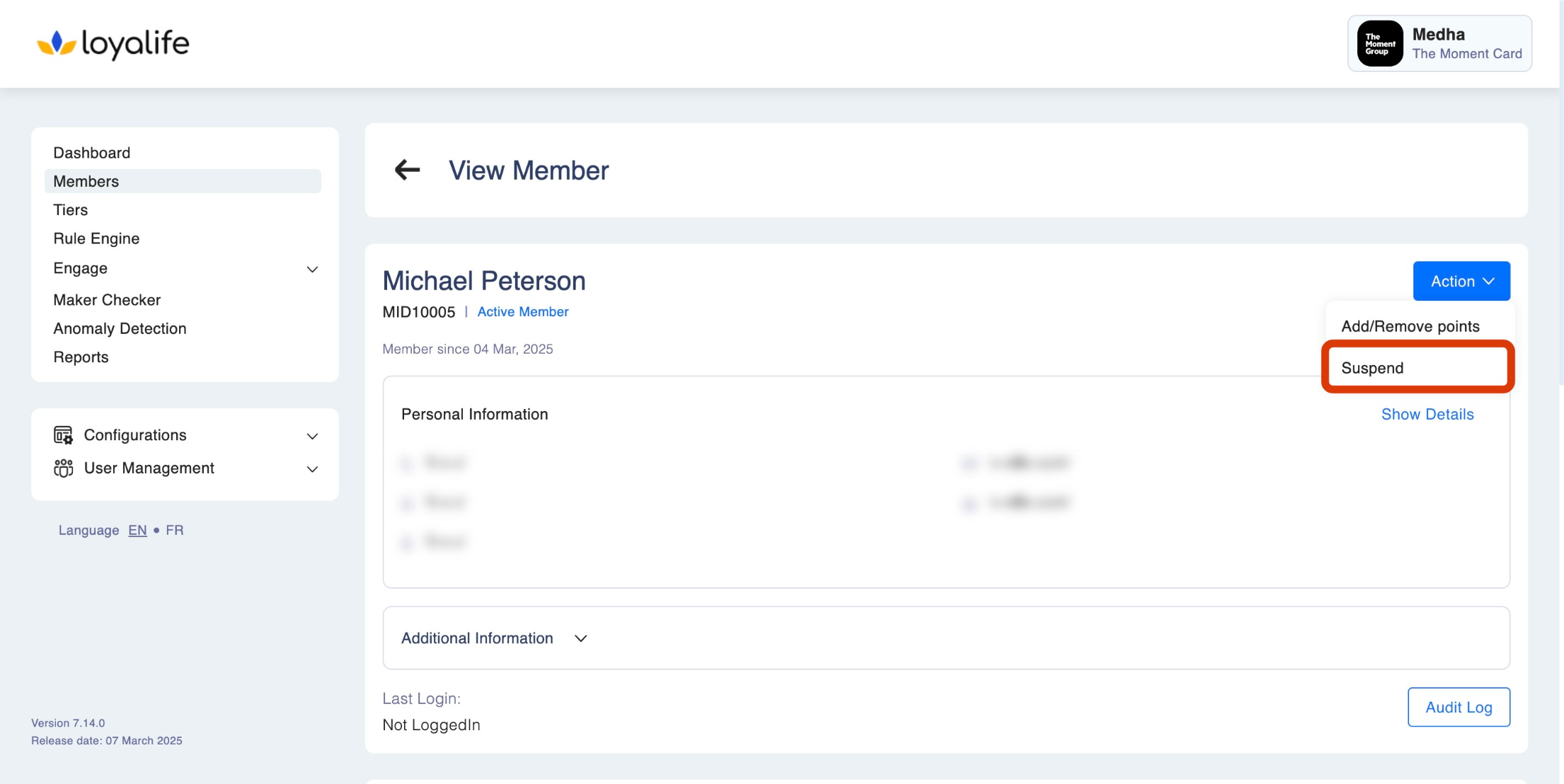Open the Rule Engine section

click(96, 238)
